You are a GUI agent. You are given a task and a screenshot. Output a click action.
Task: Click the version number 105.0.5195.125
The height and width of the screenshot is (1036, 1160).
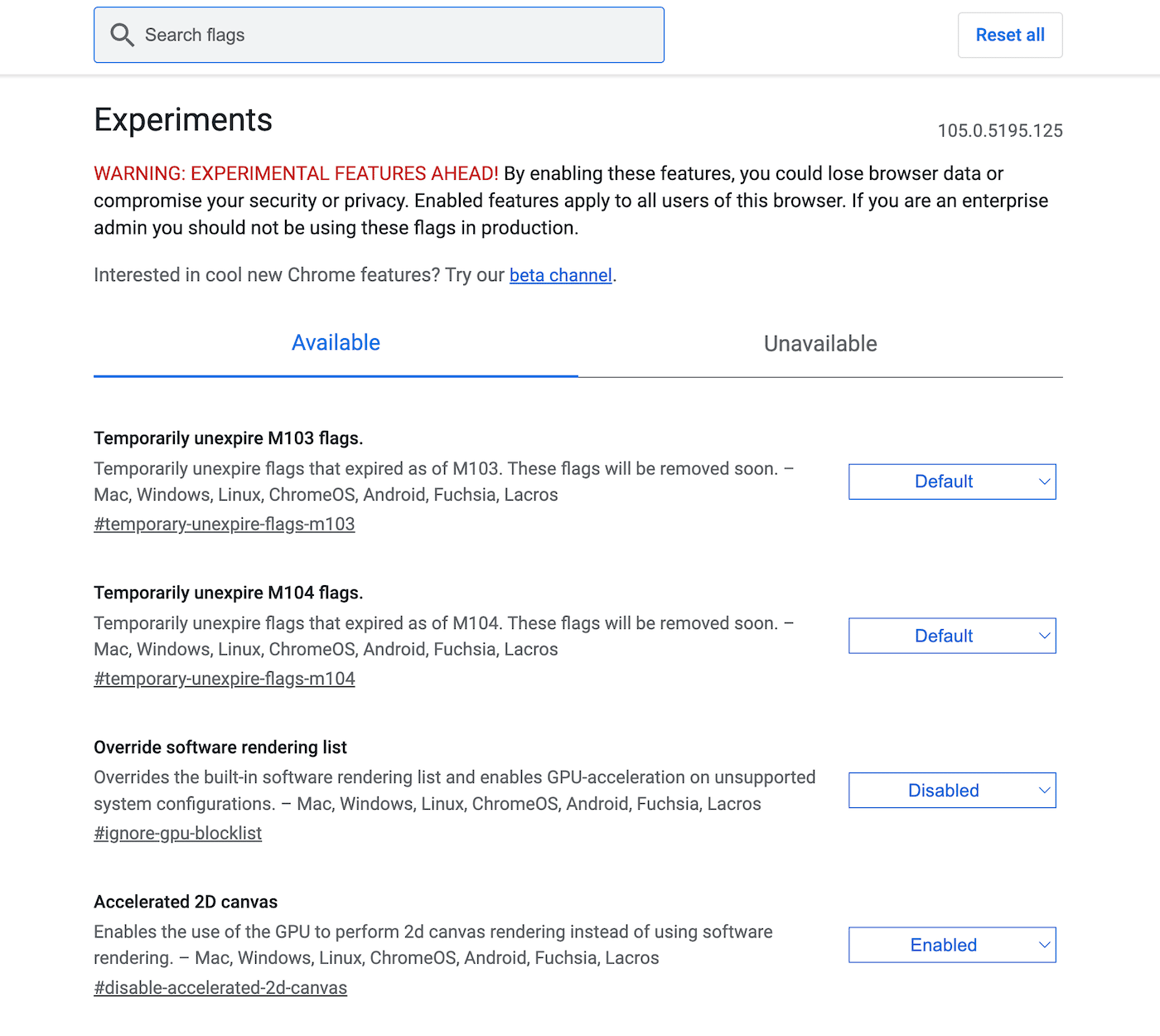(x=1000, y=131)
